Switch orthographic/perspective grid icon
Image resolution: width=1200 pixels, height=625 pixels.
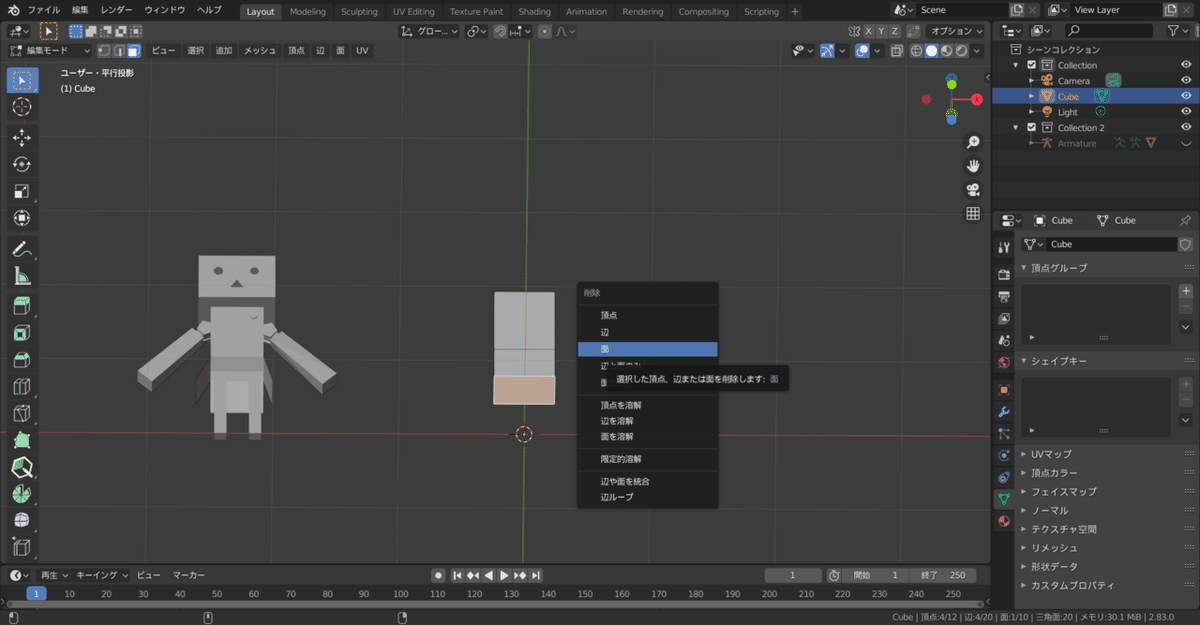pos(973,213)
